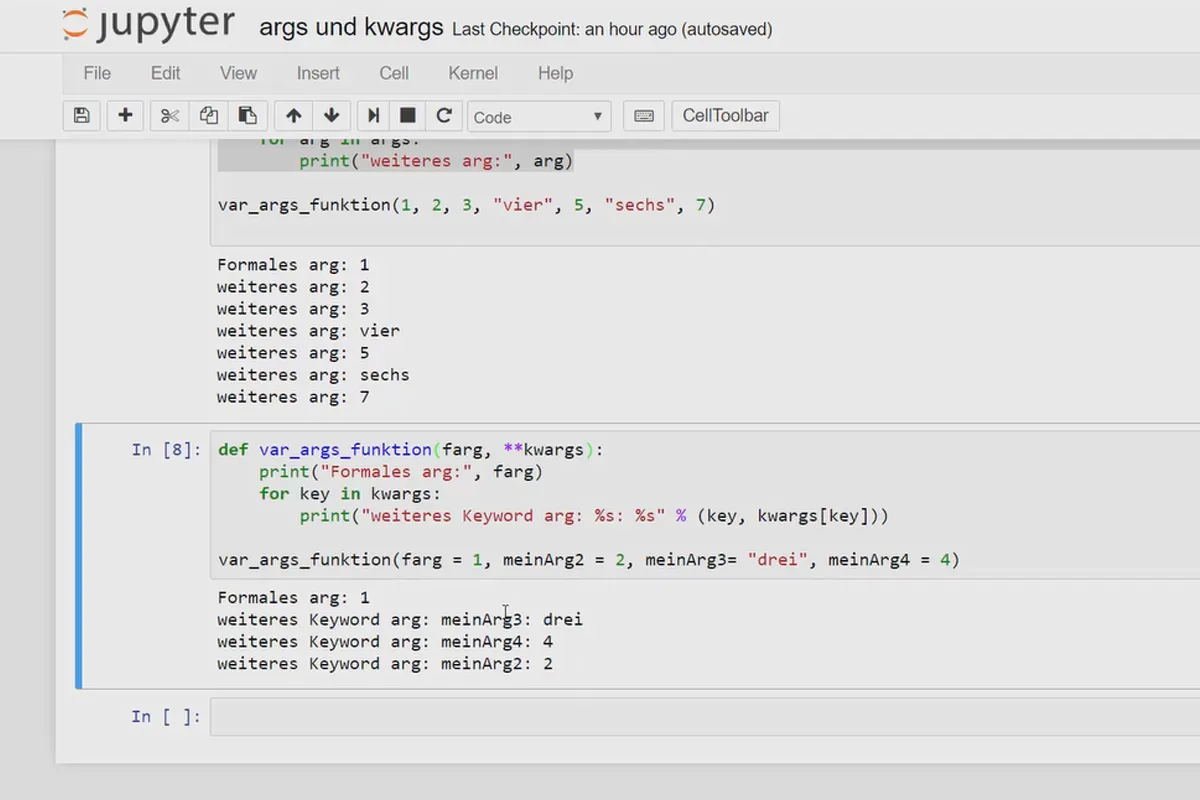Copy selected cells icon
The width and height of the screenshot is (1200, 800).
coord(208,116)
